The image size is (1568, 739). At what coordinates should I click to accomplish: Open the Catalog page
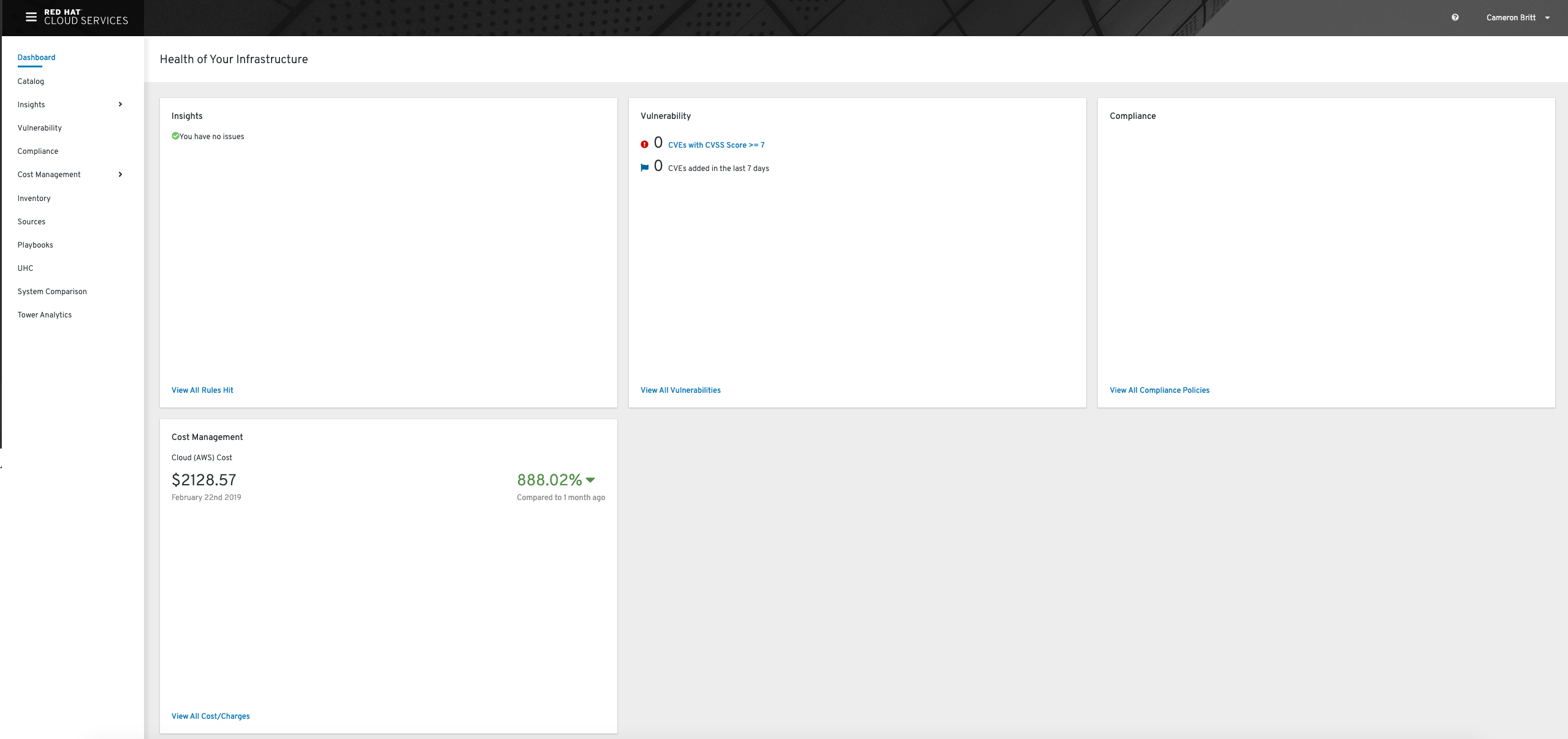pos(31,81)
